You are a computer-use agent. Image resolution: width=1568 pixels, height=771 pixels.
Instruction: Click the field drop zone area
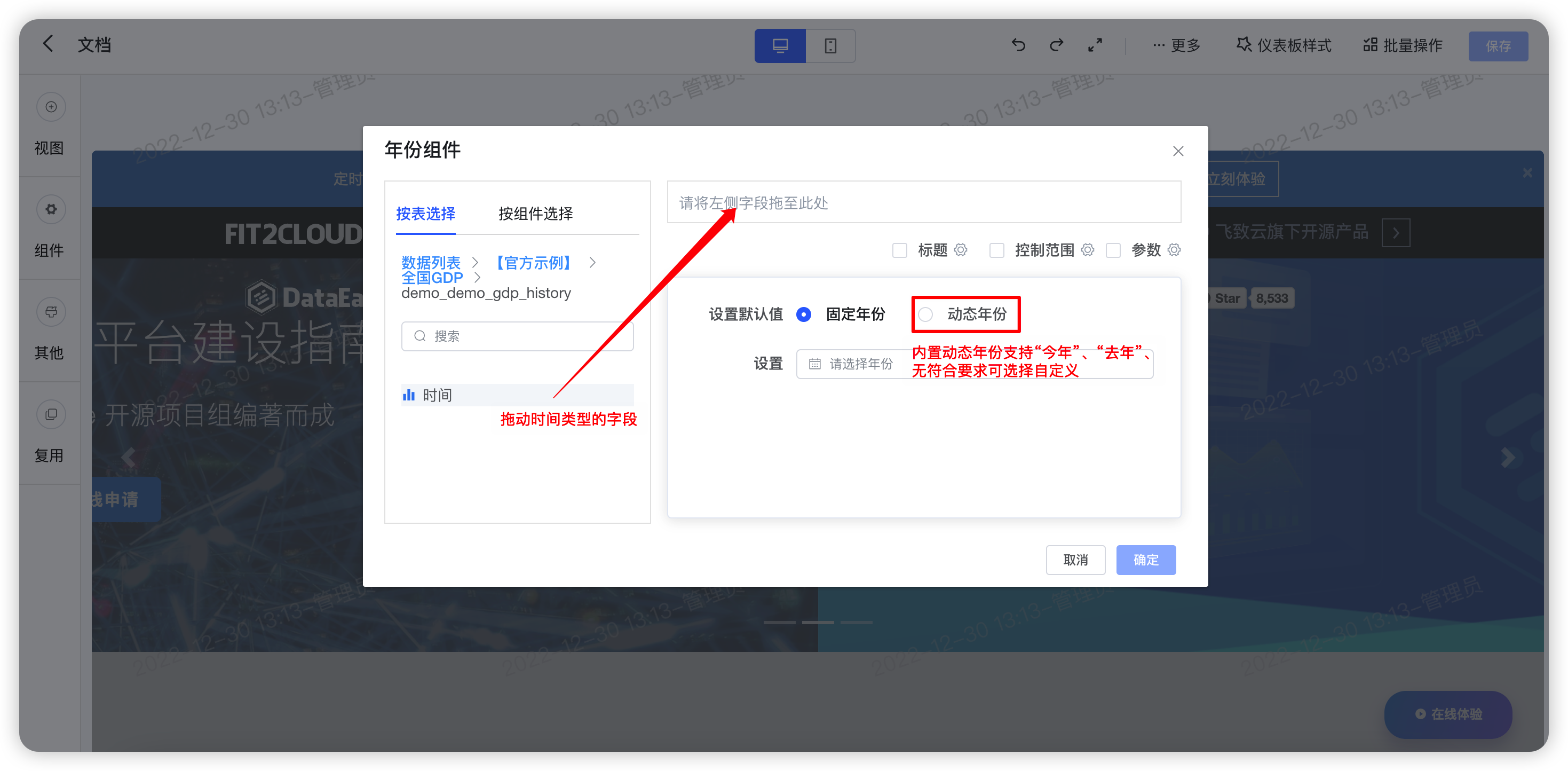(x=923, y=202)
